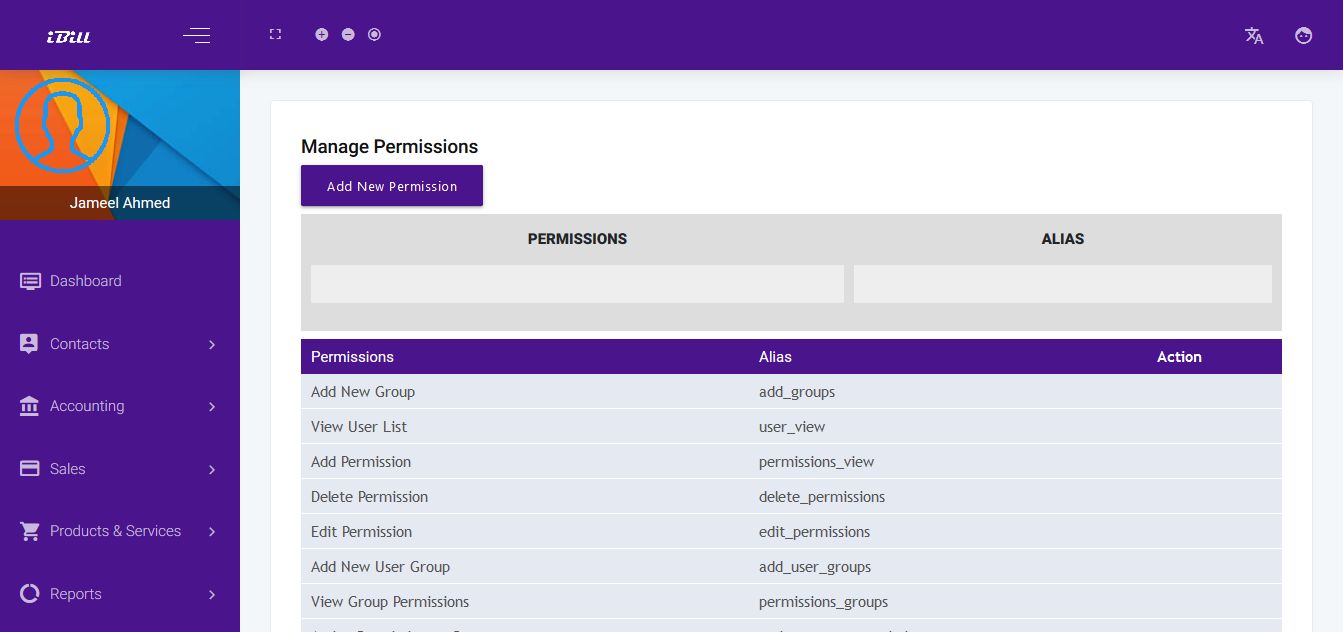1343x632 pixels.
Task: Click the iBill logo
Action: 69,37
